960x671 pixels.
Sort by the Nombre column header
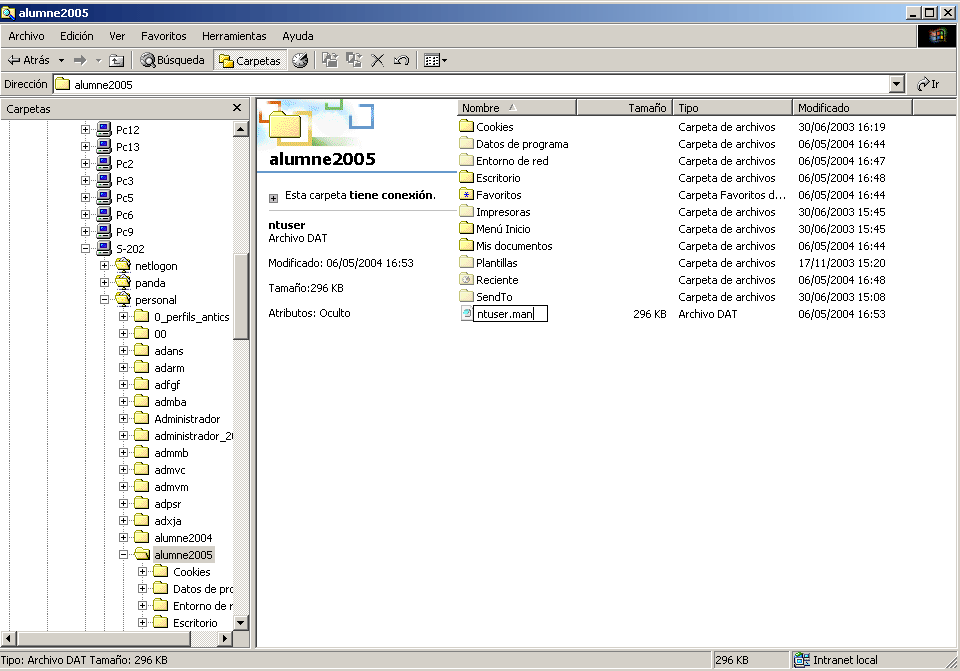[517, 108]
